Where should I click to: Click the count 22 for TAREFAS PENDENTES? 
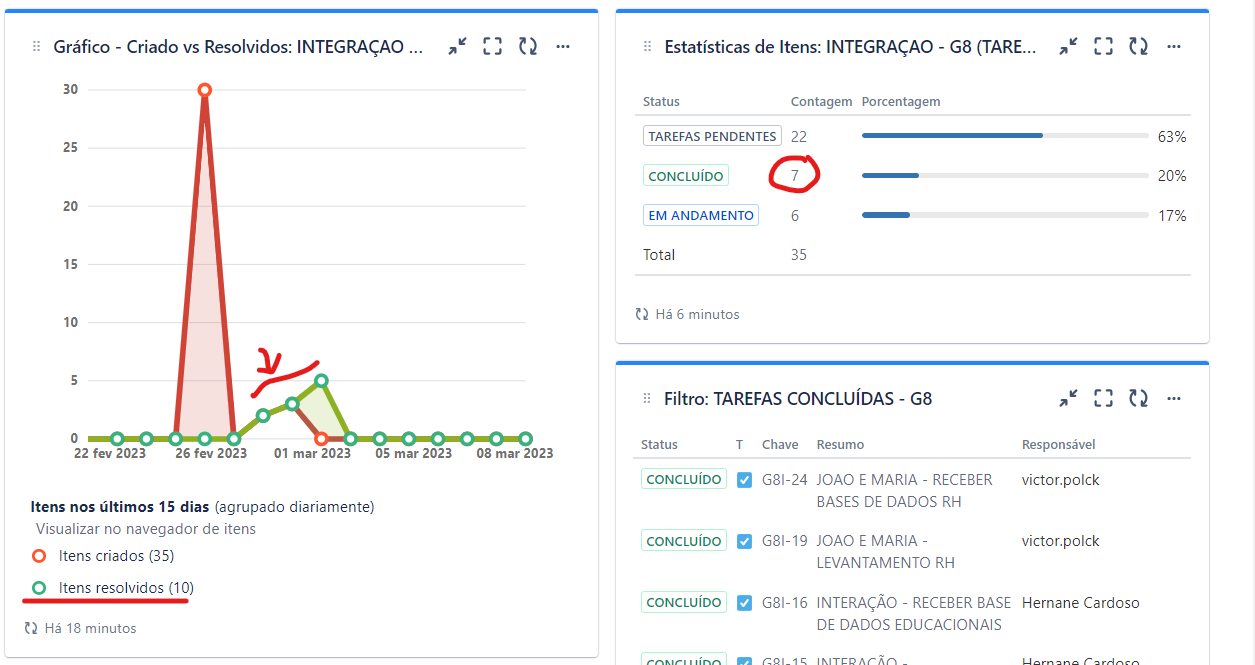point(799,136)
